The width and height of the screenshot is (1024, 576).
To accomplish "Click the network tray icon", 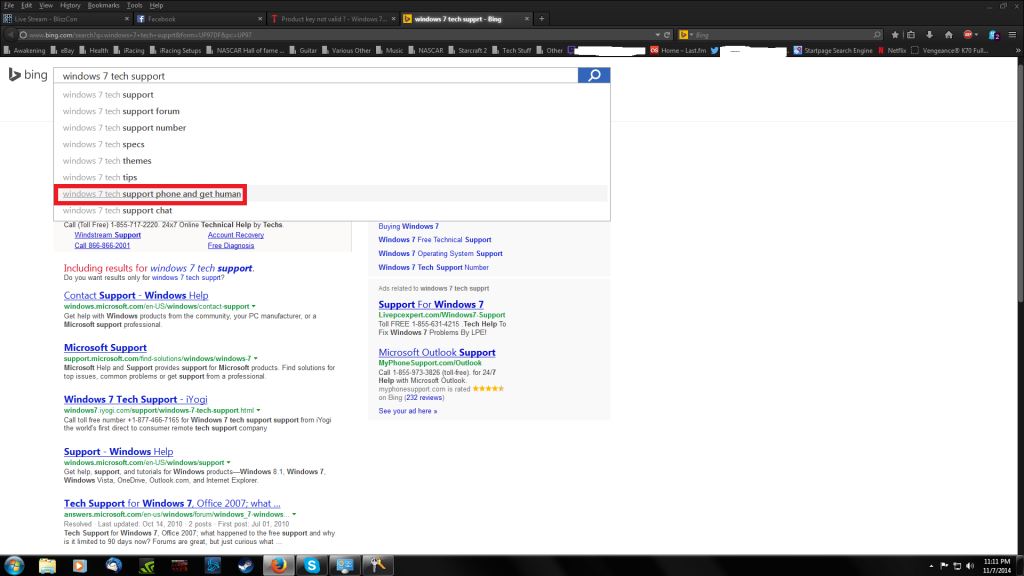I will point(957,566).
